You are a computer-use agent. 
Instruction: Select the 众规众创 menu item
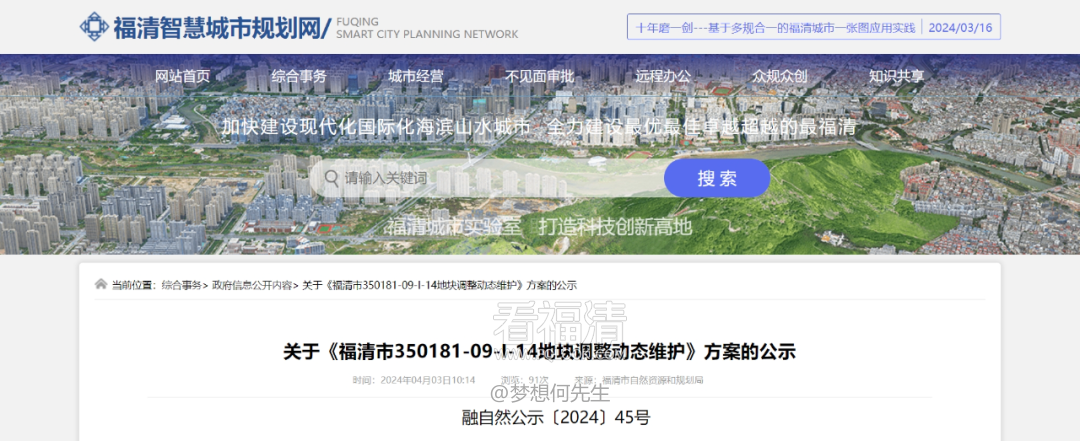point(780,76)
